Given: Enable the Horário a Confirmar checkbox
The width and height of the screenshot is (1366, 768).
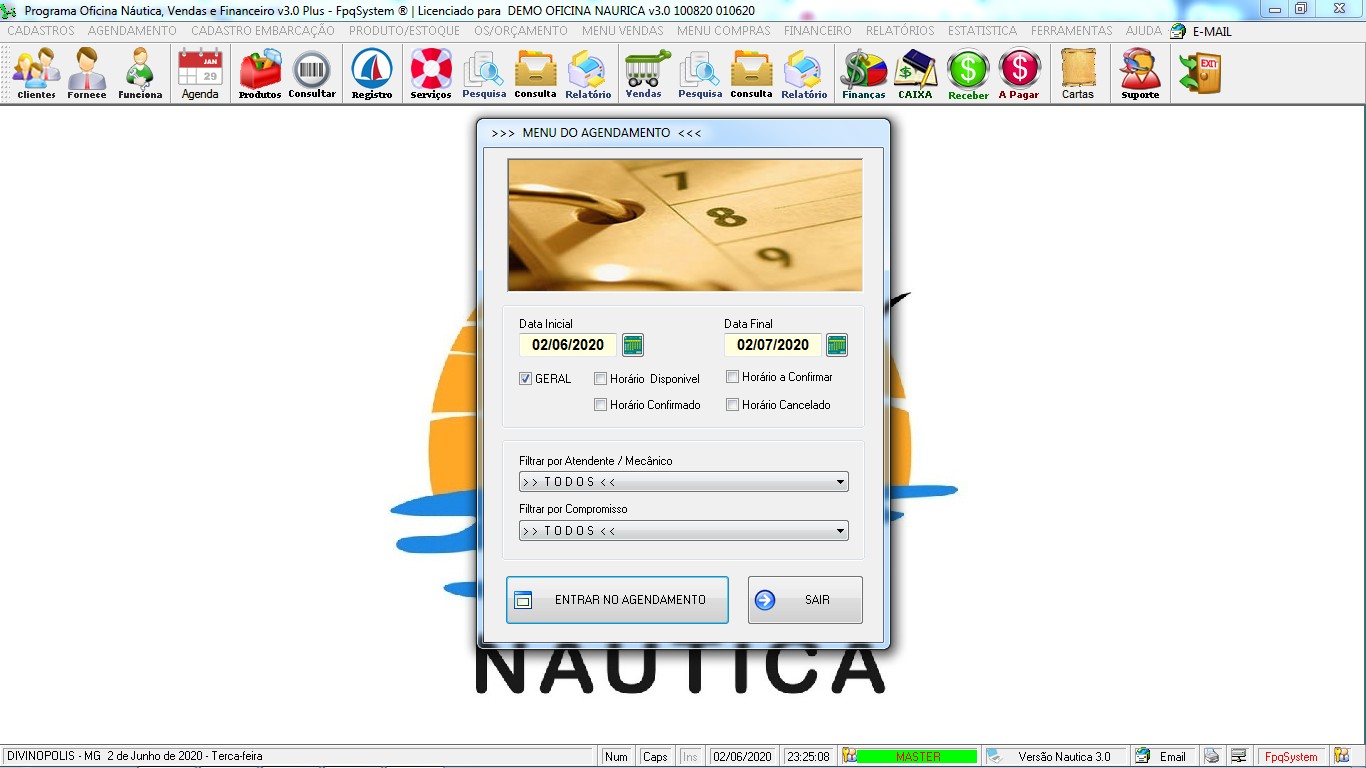Looking at the screenshot, I should click(732, 377).
